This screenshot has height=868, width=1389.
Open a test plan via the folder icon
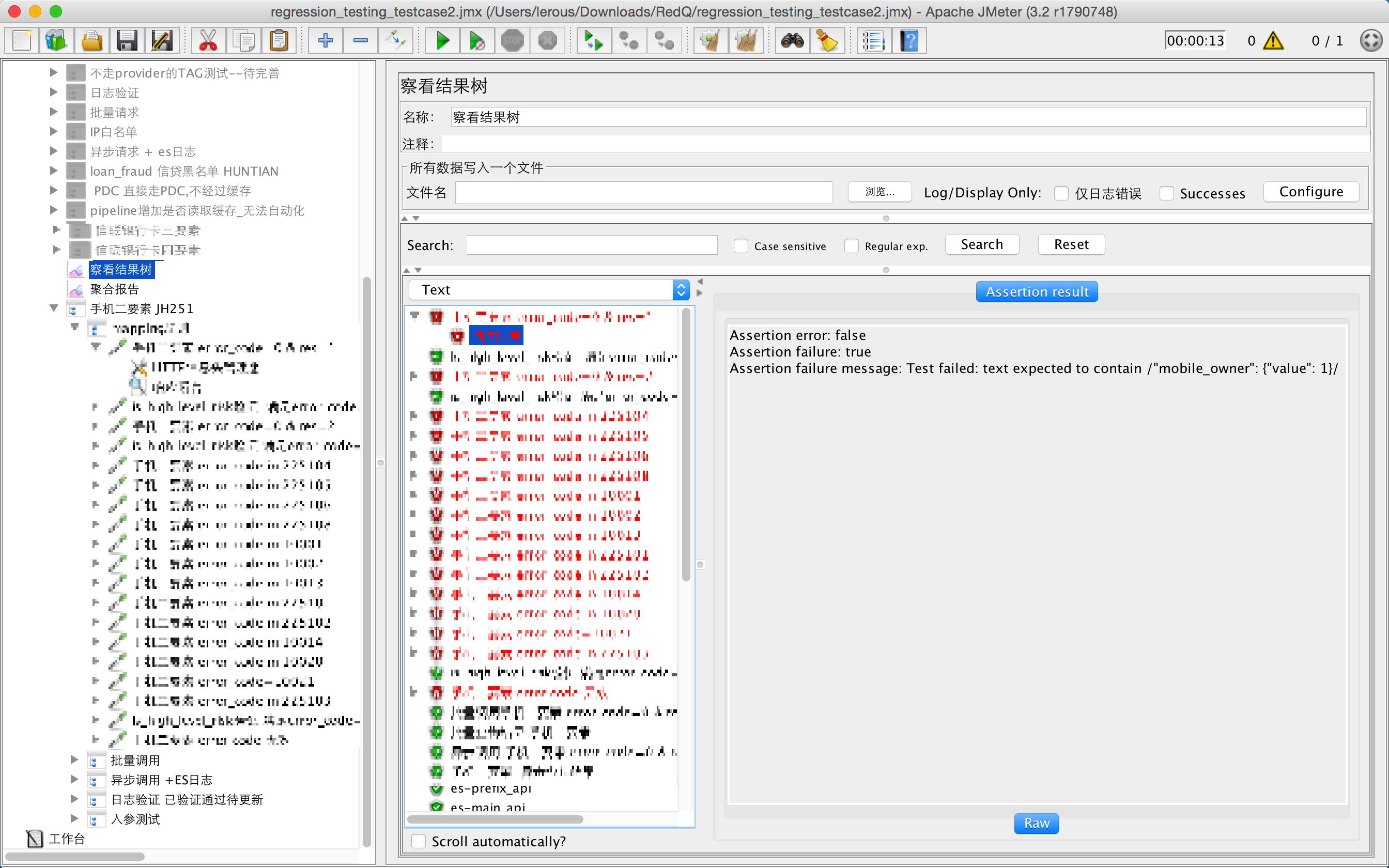(92, 40)
